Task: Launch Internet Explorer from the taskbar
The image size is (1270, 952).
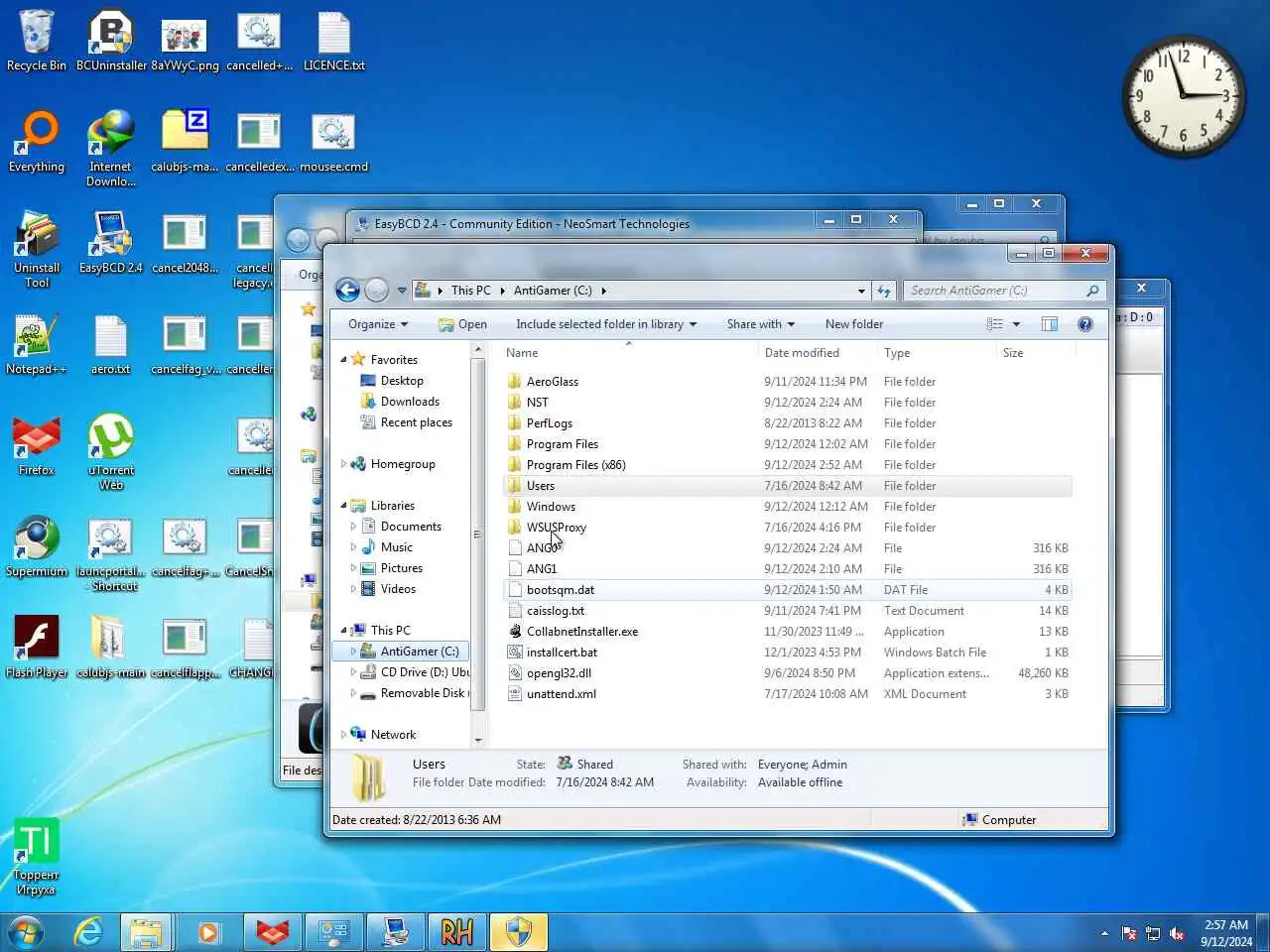Action: pyautogui.click(x=89, y=932)
